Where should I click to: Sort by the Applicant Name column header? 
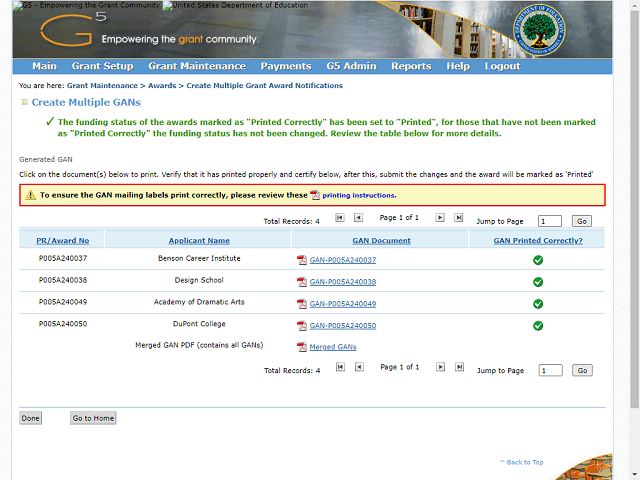197,240
